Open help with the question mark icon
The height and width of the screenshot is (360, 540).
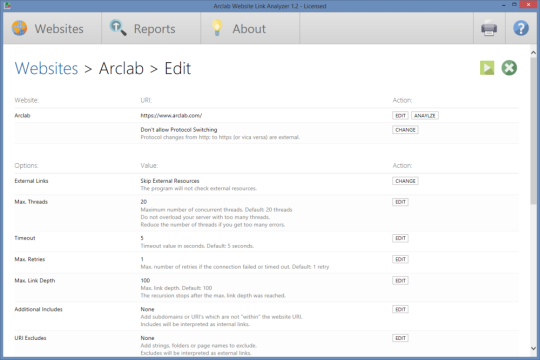click(521, 28)
